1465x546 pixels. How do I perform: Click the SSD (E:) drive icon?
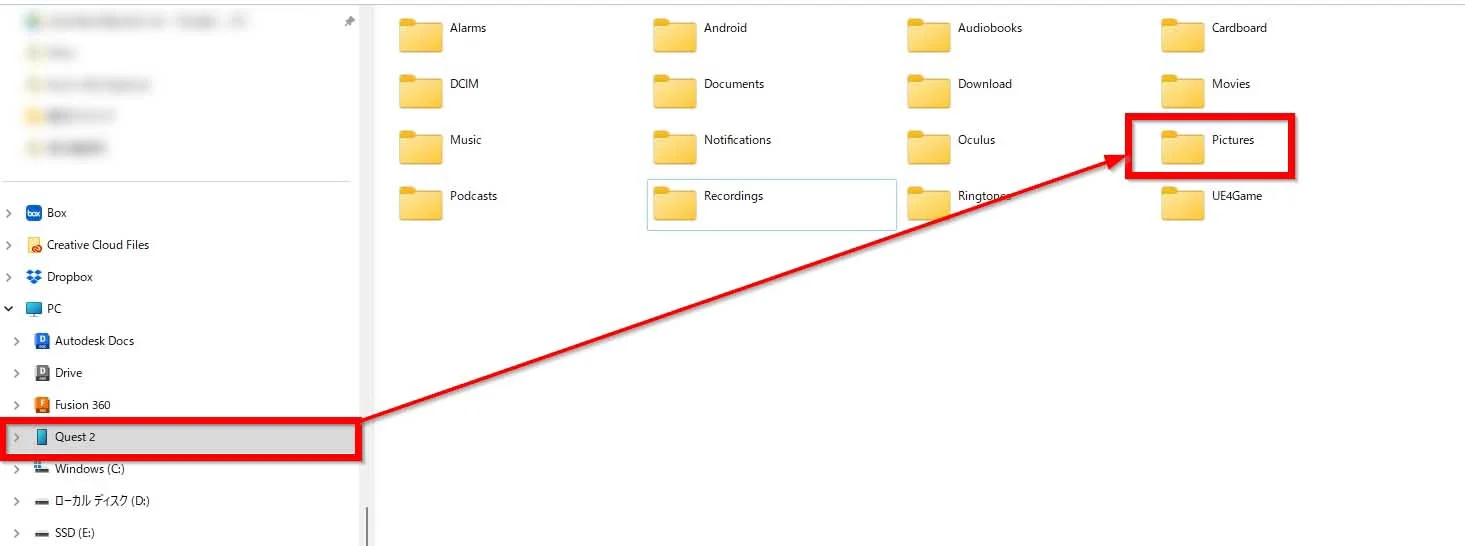point(42,533)
